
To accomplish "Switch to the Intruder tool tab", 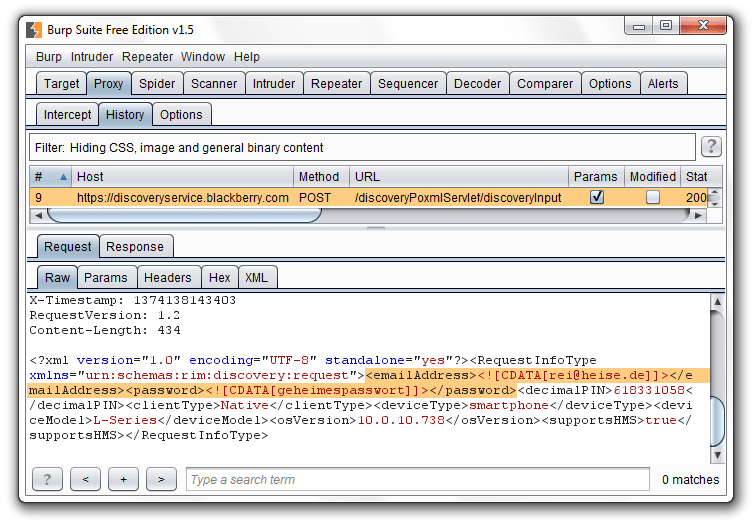I will [x=274, y=84].
